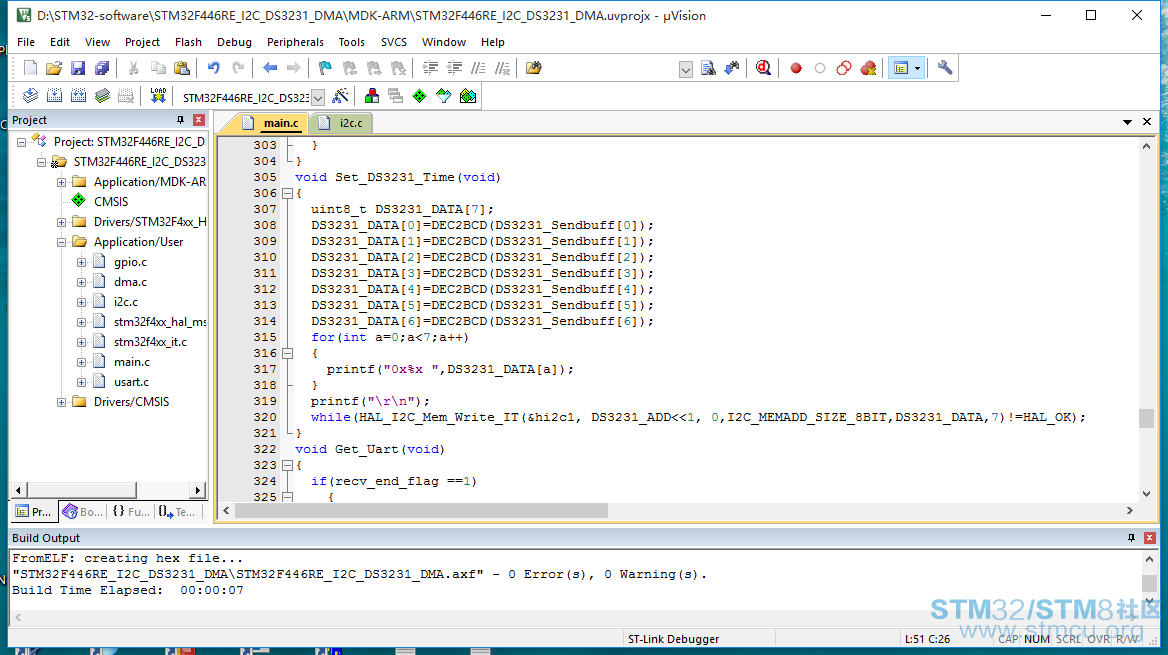Screen dimensions: 1168x655
Task: Open the target selection dropdown STM32F446RE_I2C_DS323
Action: pyautogui.click(x=318, y=98)
